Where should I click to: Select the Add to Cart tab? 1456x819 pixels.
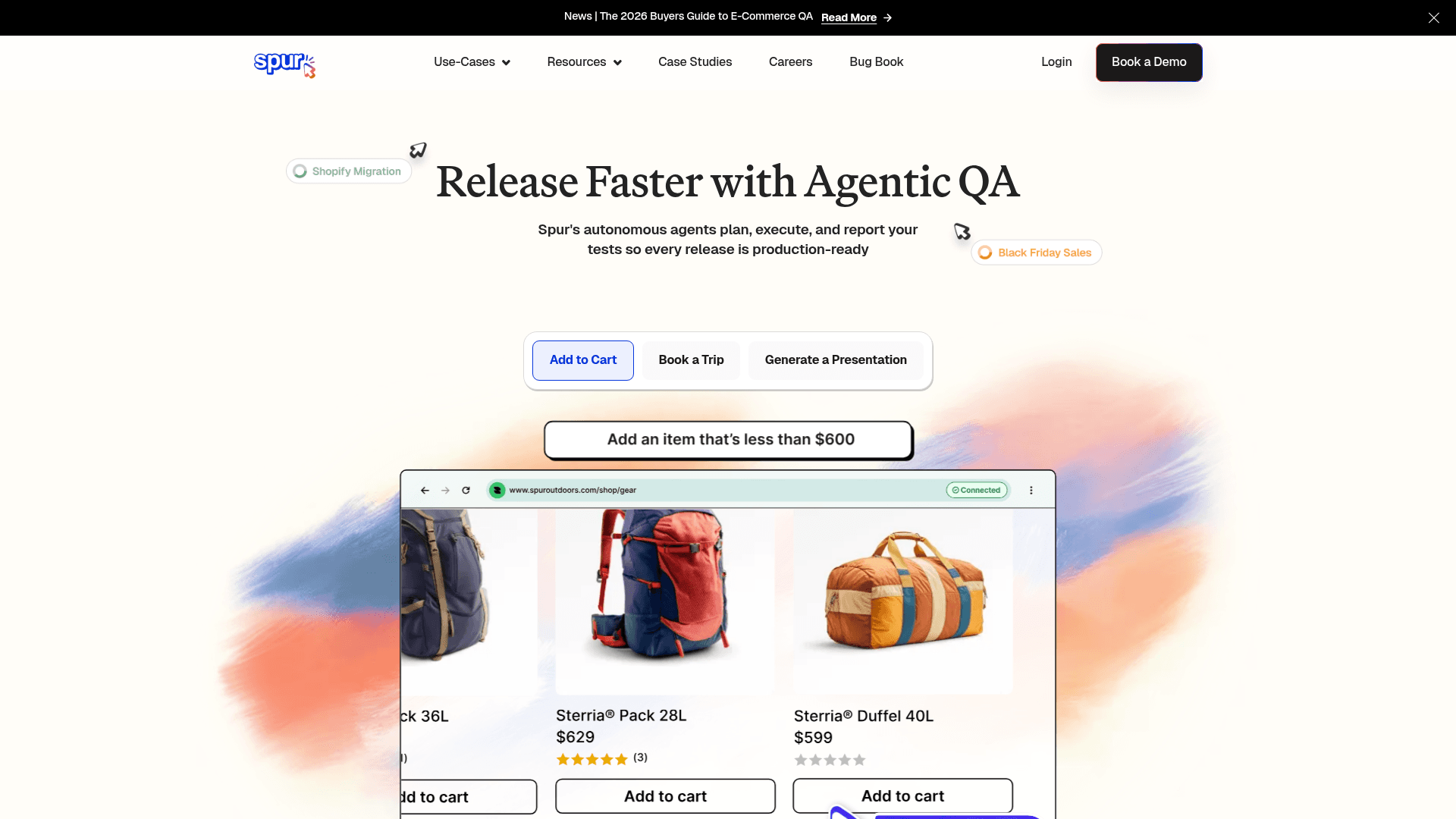[582, 360]
